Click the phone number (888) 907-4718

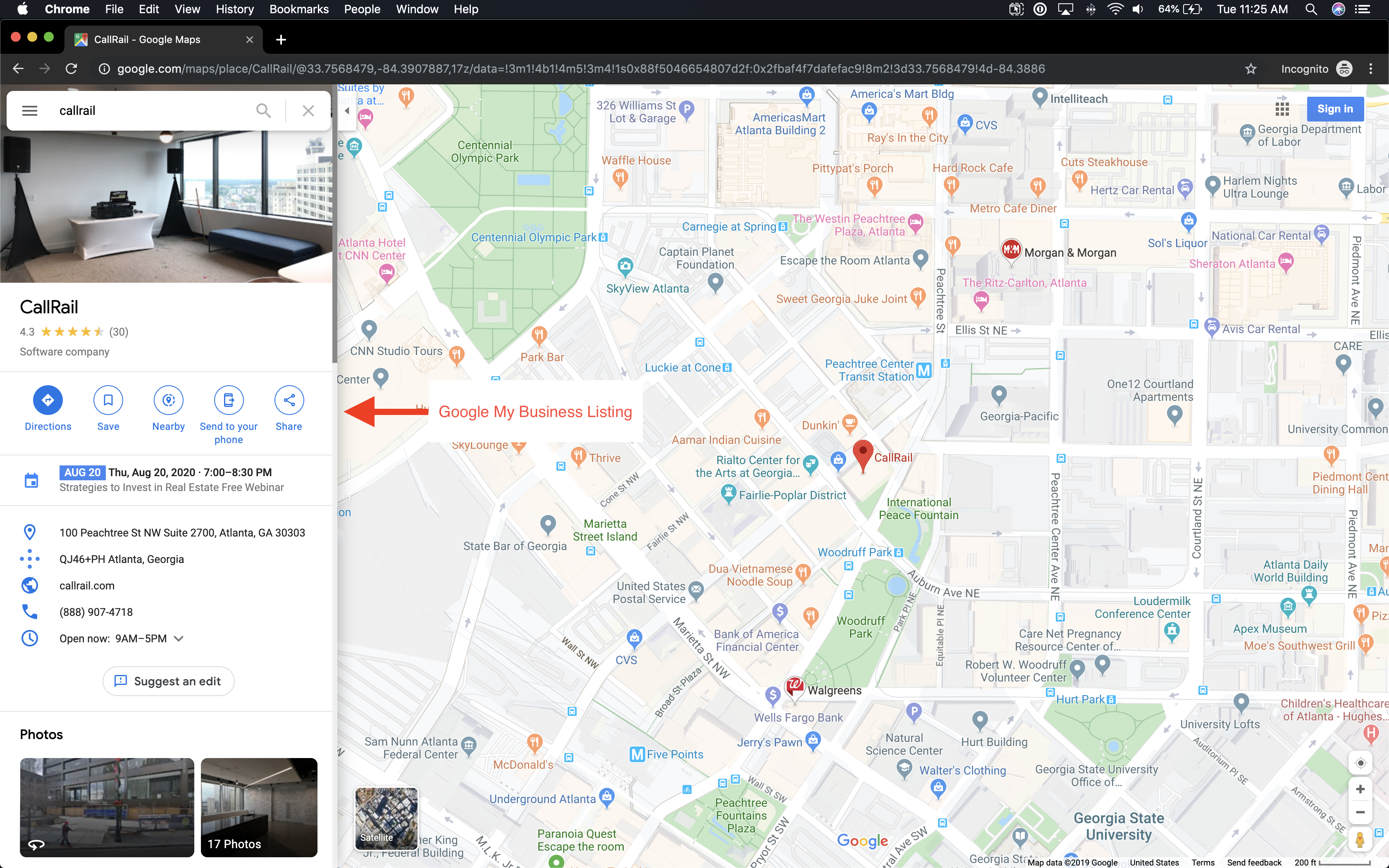pos(96,612)
